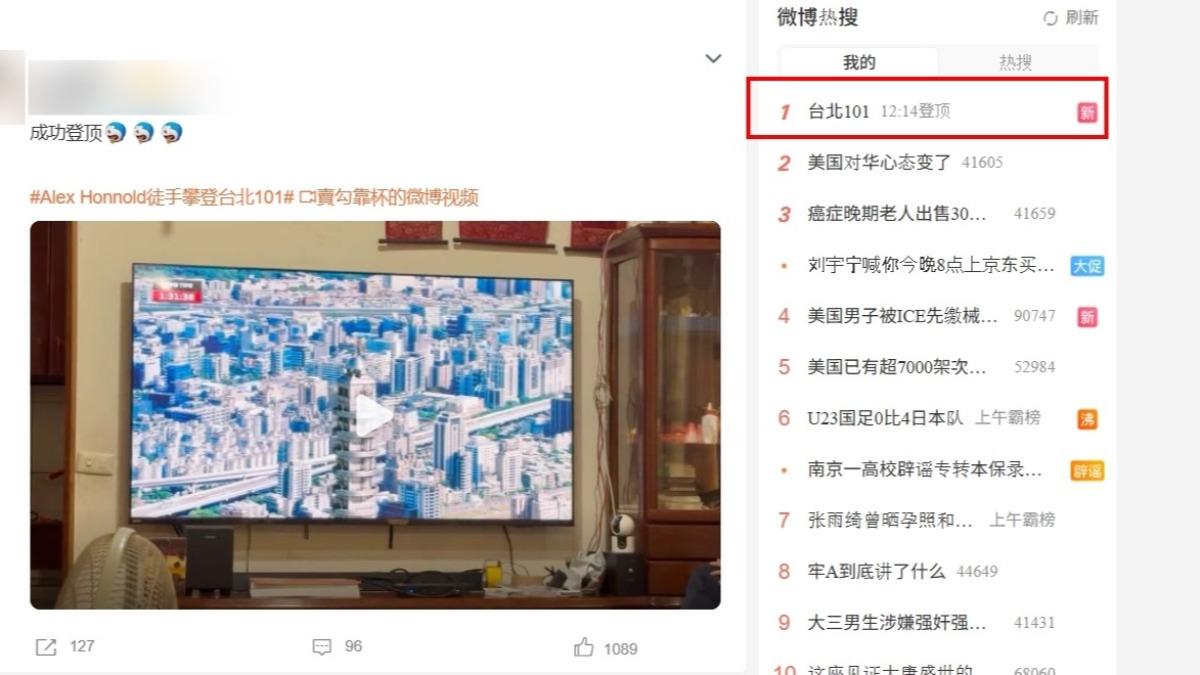Image resolution: width=1200 pixels, height=675 pixels.
Task: Switch to the 我的 tab
Action: pyautogui.click(x=859, y=62)
